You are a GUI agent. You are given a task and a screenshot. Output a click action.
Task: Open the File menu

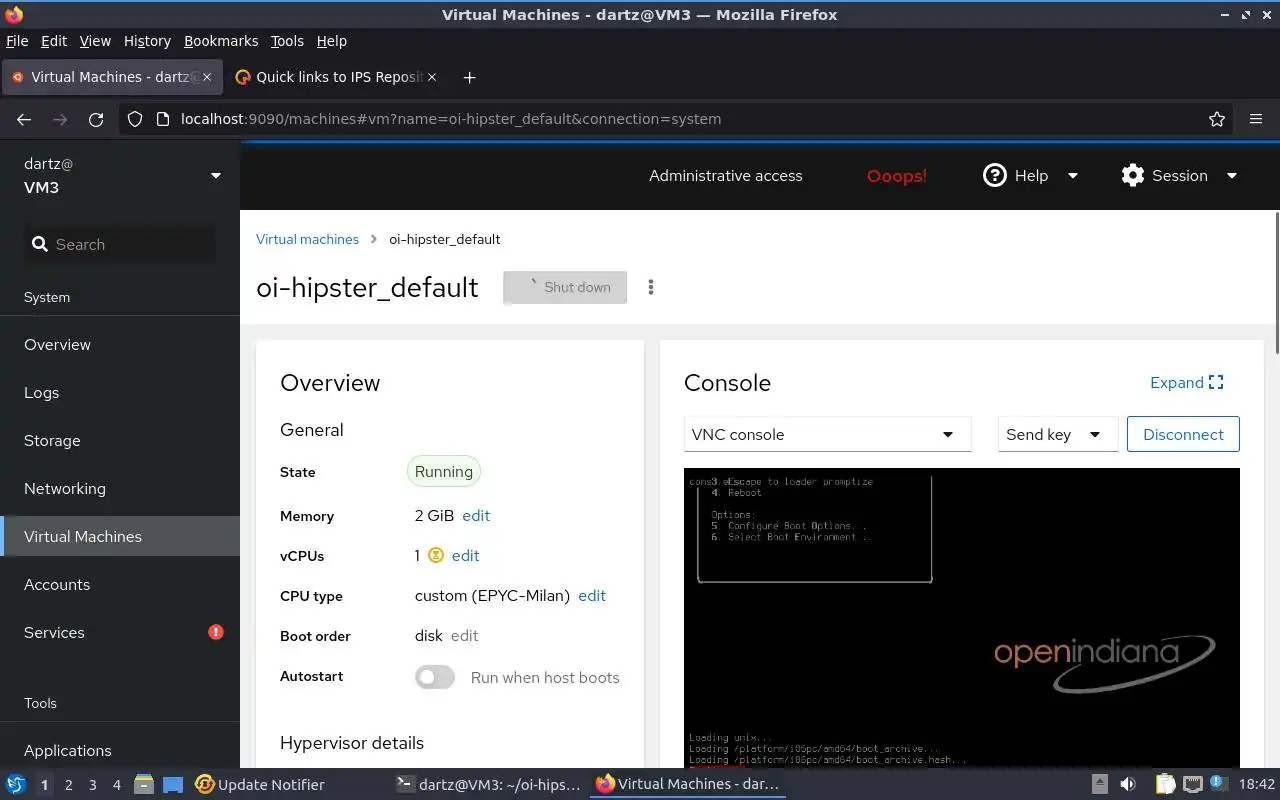click(x=17, y=41)
